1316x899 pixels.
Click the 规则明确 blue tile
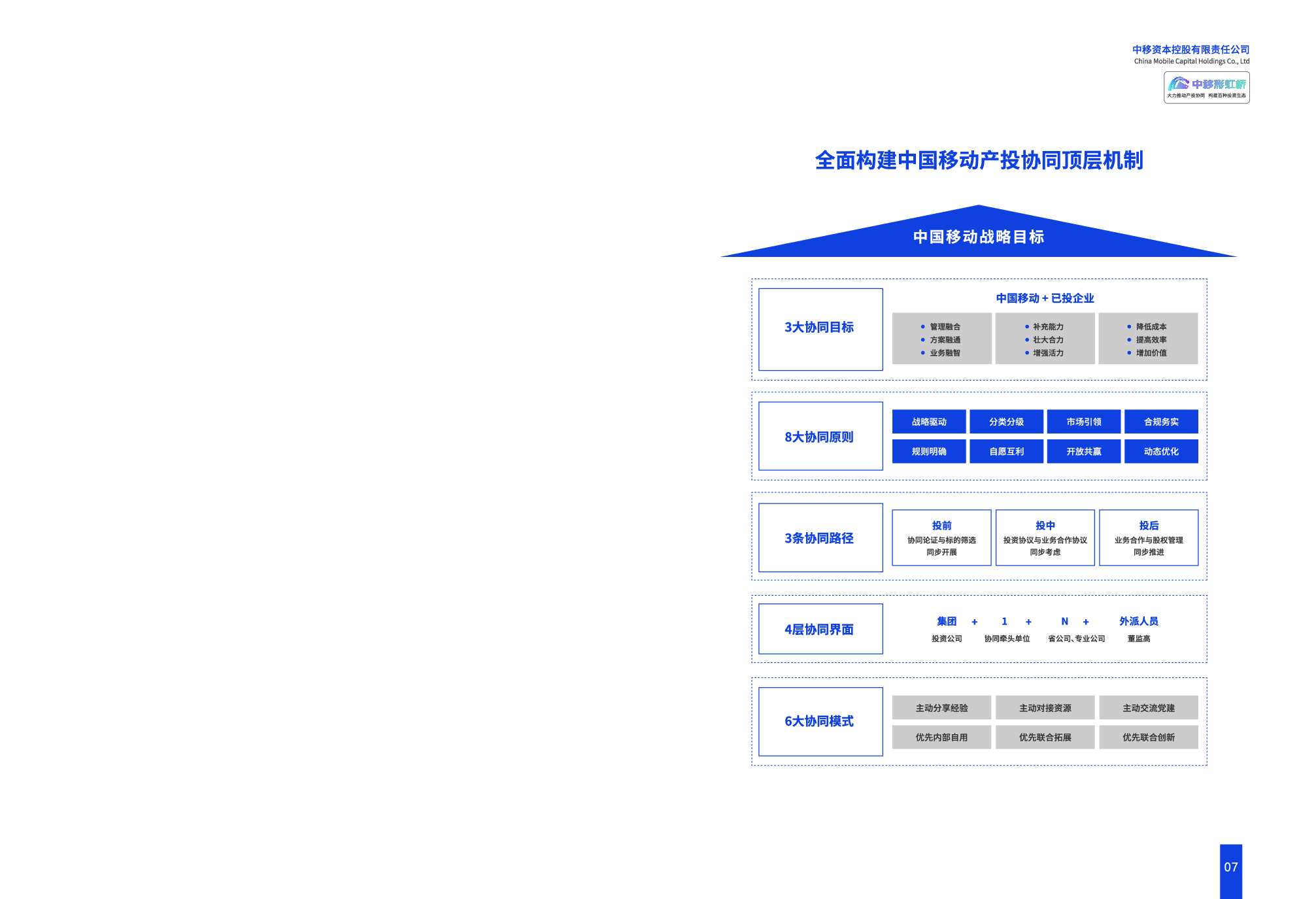point(929,451)
